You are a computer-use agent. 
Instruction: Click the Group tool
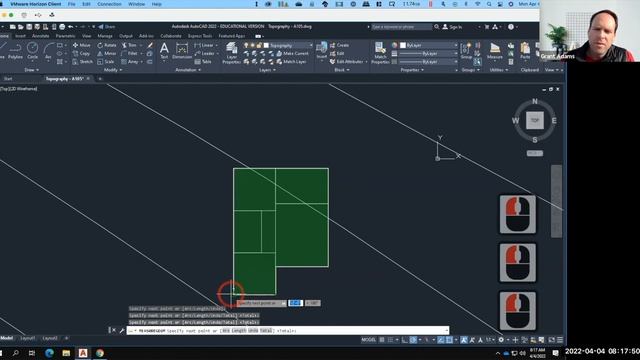tap(467, 51)
